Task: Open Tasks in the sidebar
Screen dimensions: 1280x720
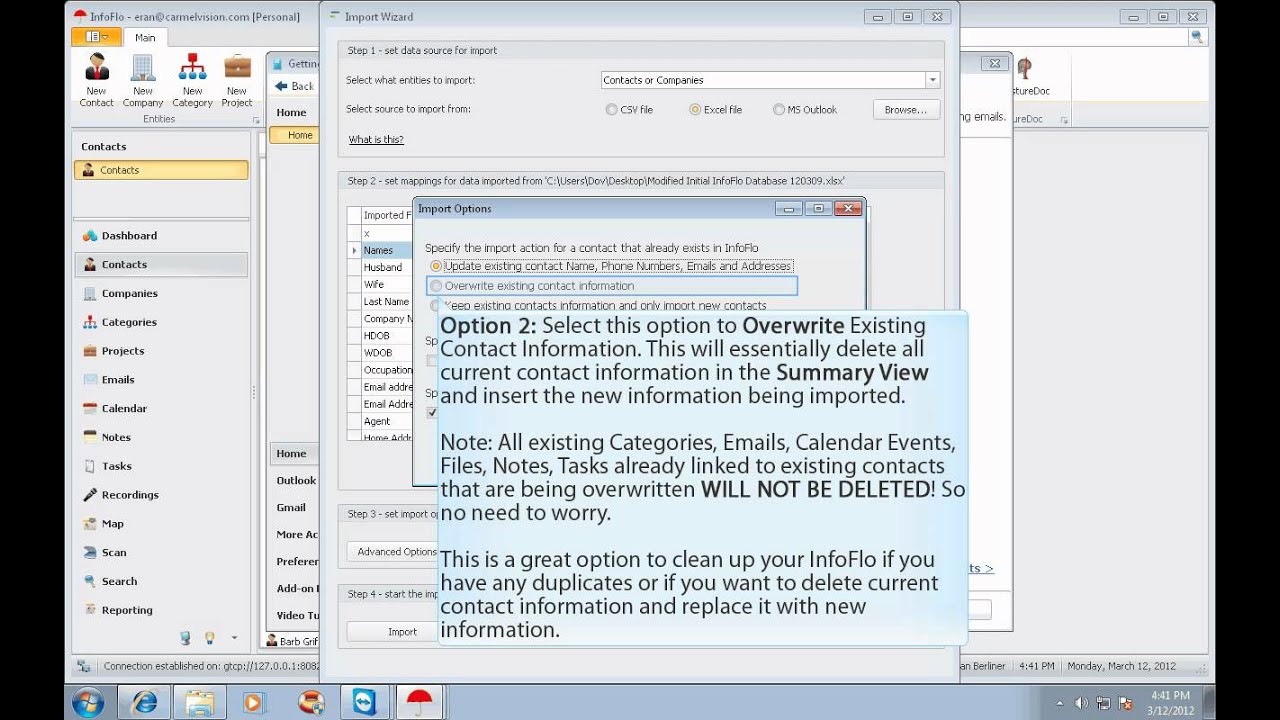Action: point(116,466)
